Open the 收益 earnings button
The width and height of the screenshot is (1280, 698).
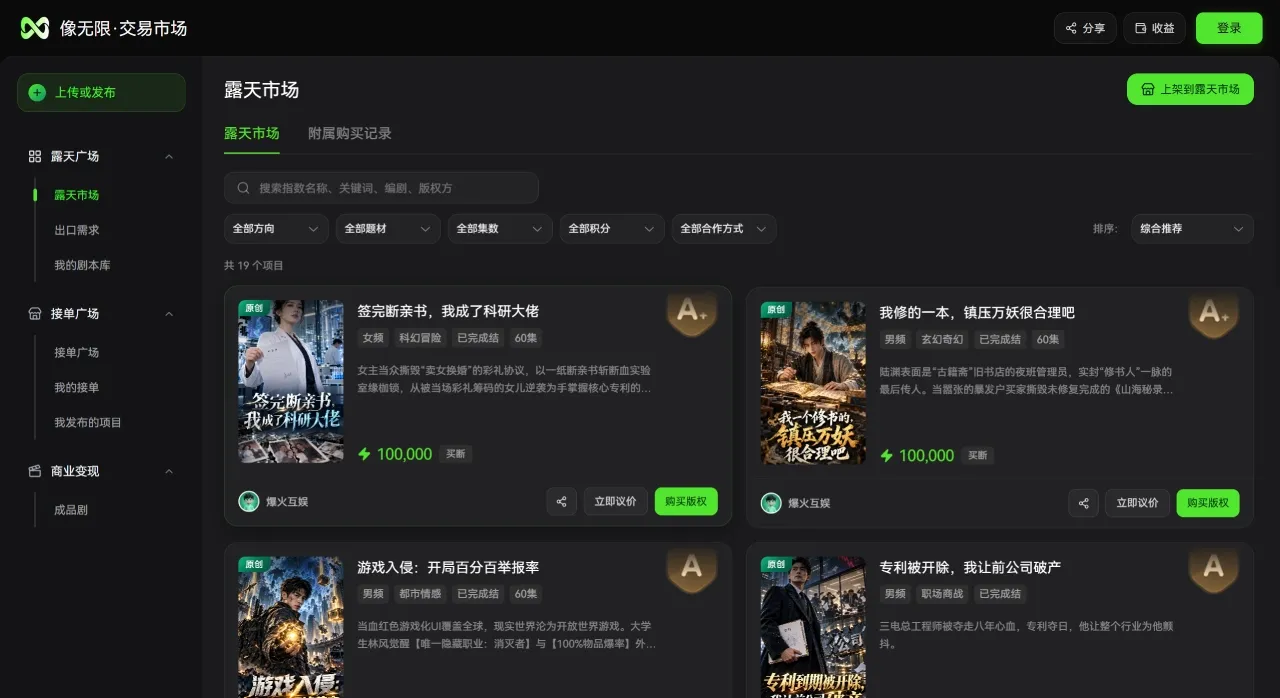(x=1154, y=28)
